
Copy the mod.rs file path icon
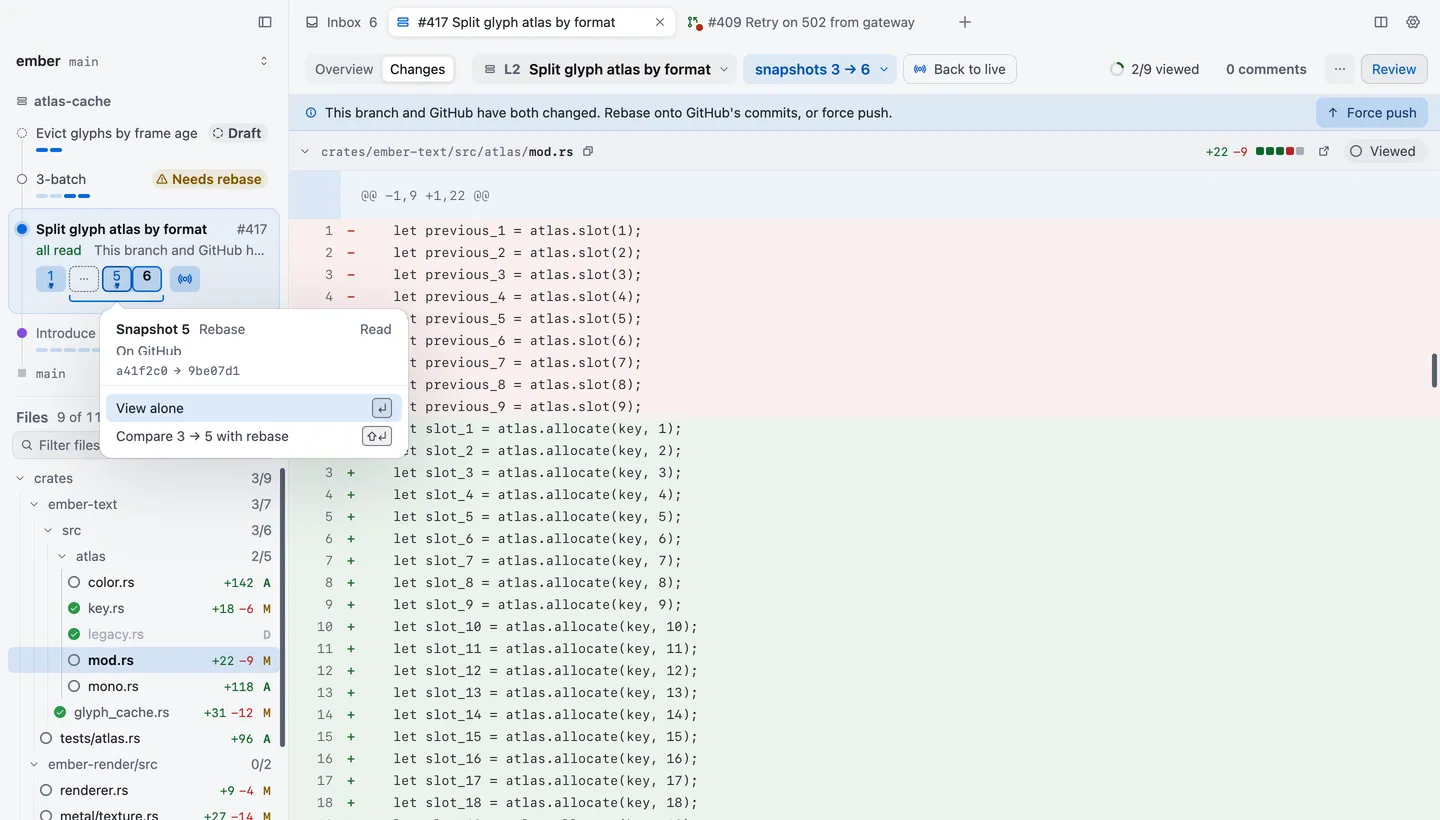coord(588,152)
